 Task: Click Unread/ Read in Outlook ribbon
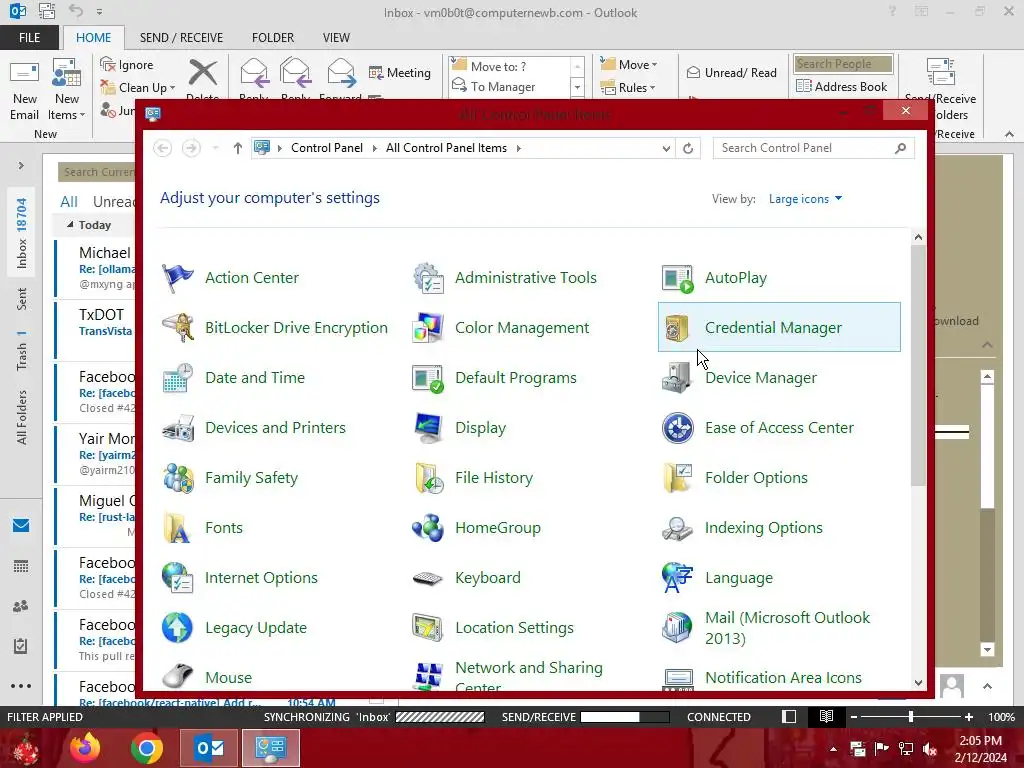coord(732,72)
